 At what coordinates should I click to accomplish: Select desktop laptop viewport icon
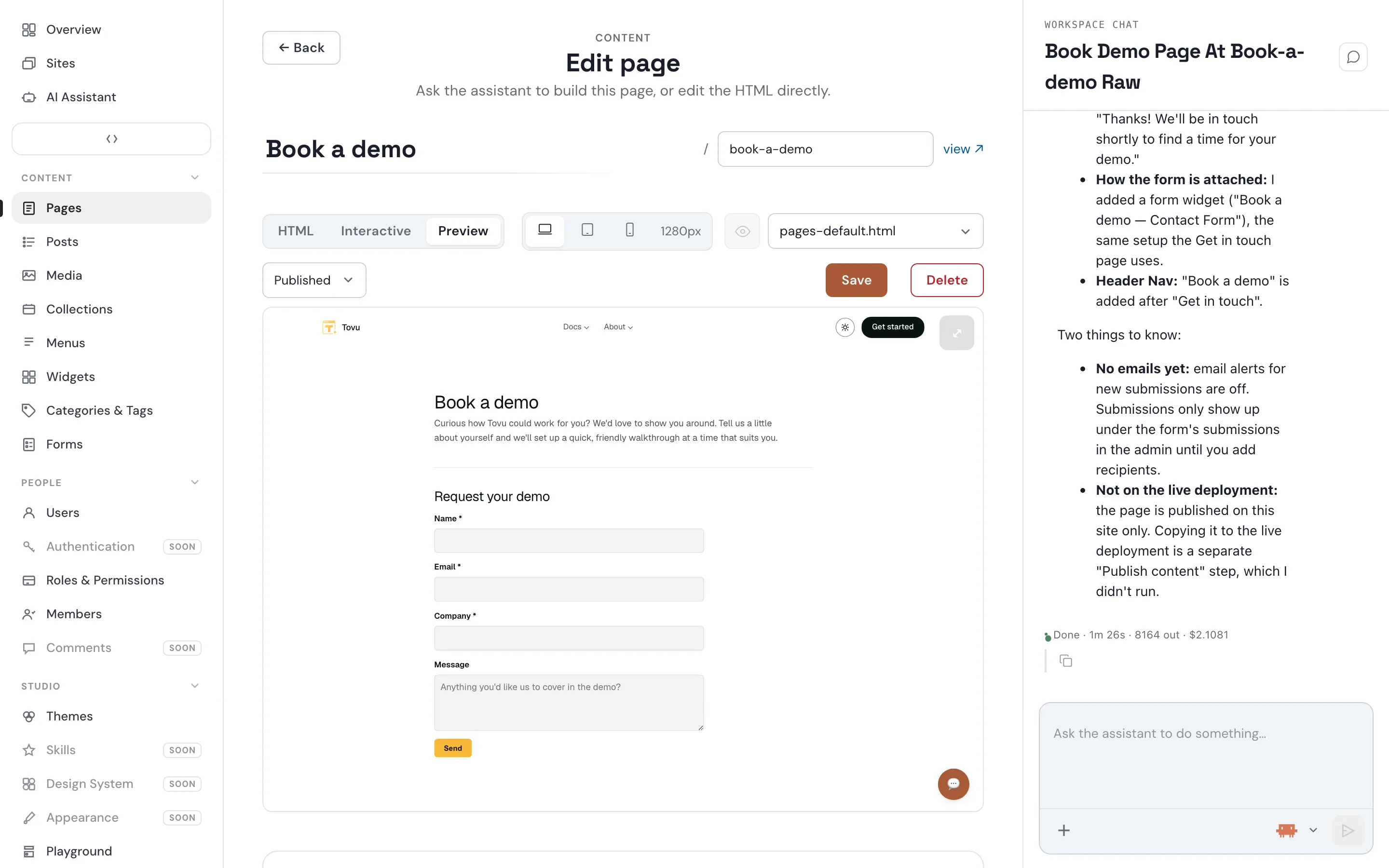(545, 231)
